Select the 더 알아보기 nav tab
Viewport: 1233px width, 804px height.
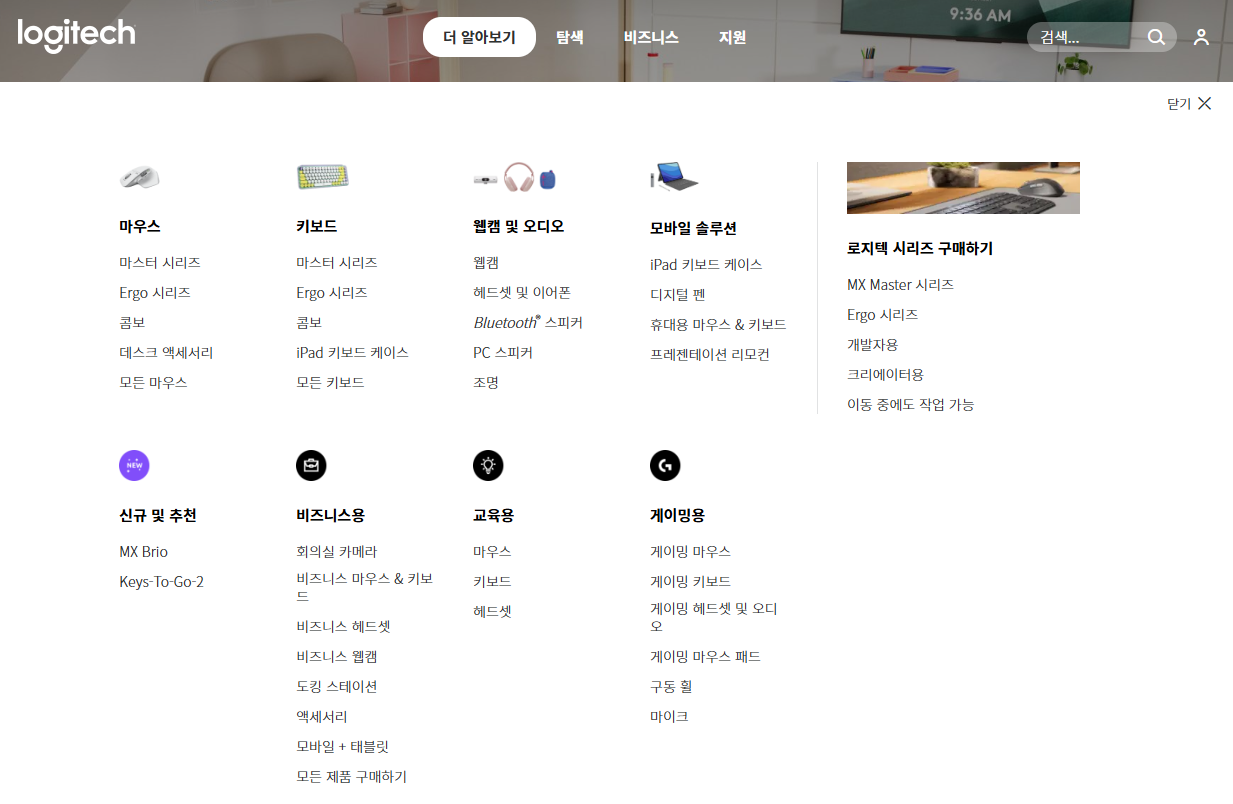pos(479,37)
